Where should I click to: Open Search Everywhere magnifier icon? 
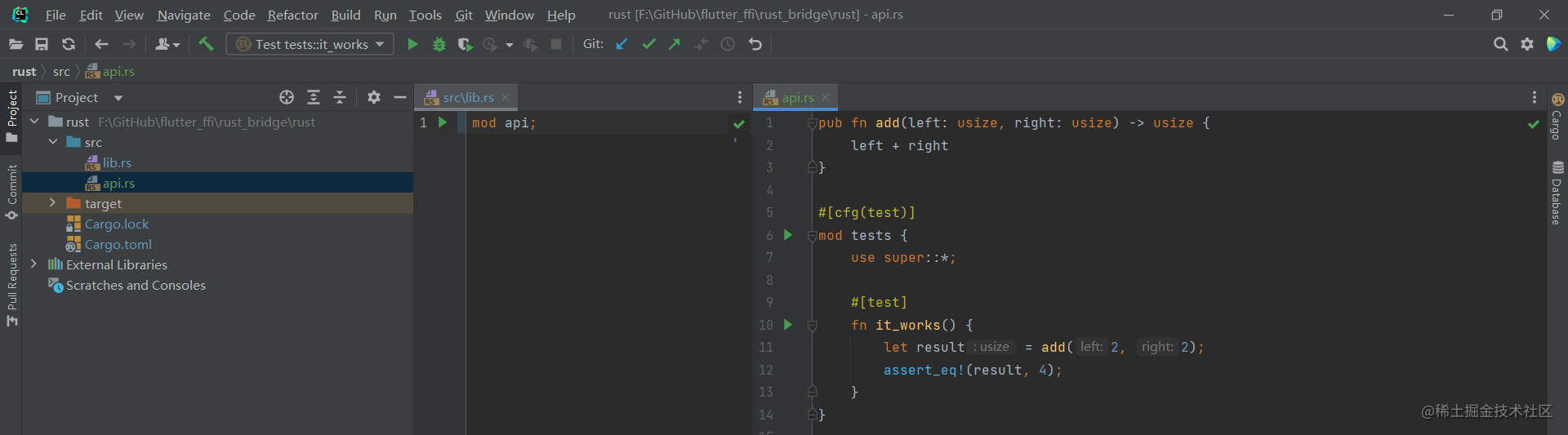[1500, 44]
